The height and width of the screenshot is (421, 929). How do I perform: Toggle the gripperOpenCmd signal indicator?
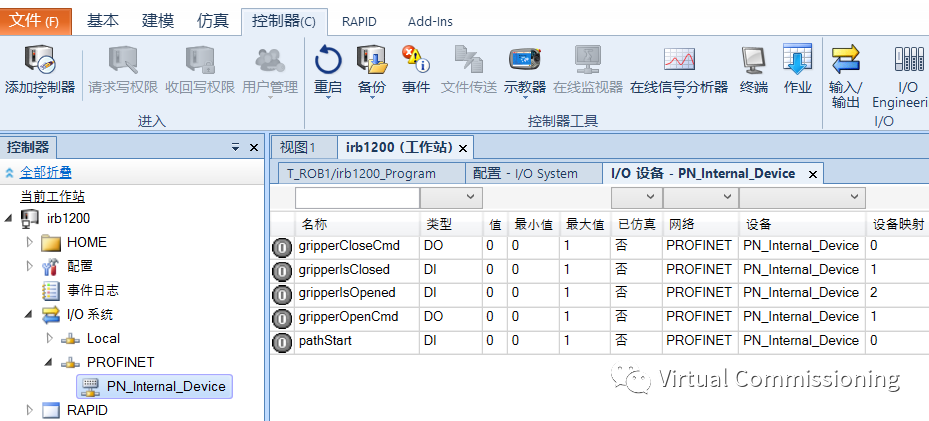(x=282, y=318)
